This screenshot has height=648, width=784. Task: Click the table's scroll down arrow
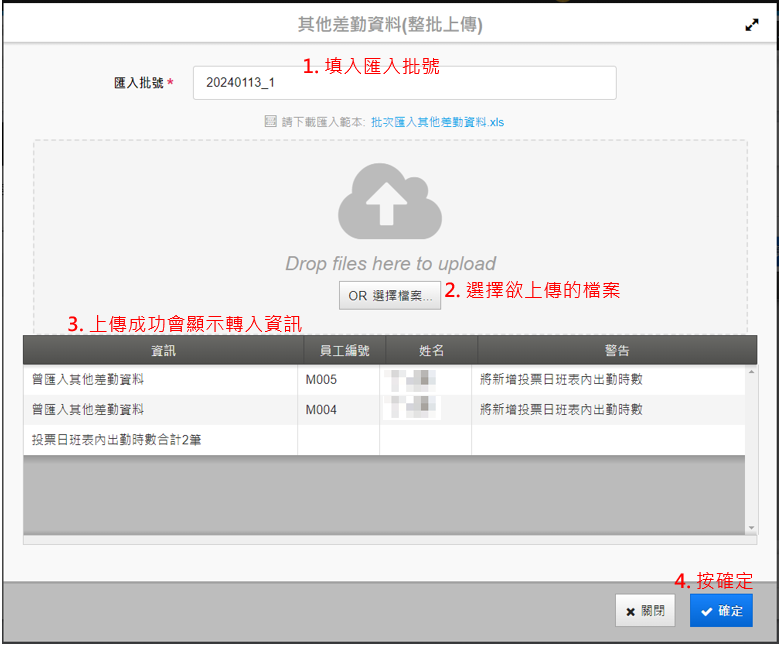click(751, 527)
